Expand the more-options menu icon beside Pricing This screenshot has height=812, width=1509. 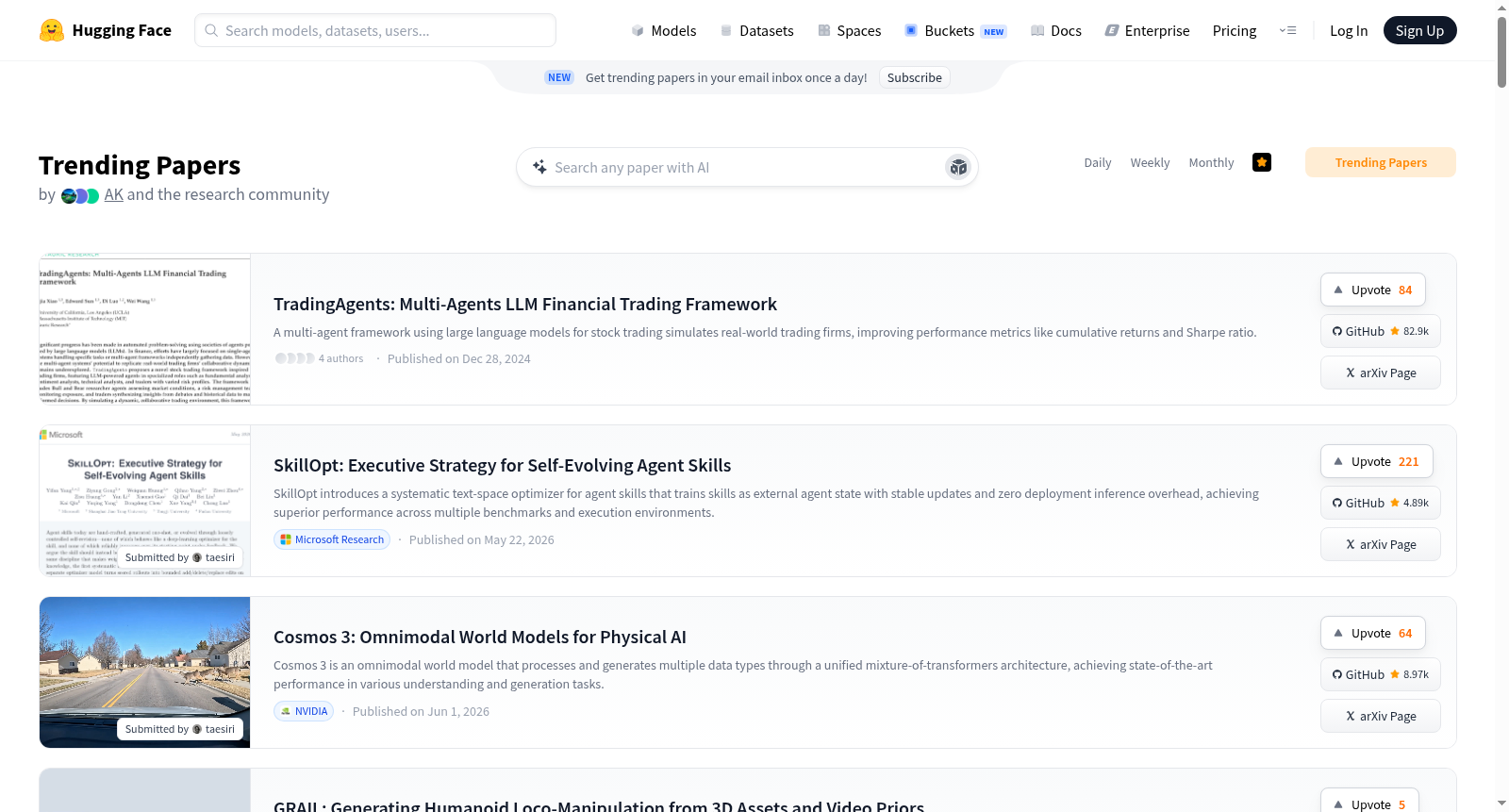[1287, 30]
